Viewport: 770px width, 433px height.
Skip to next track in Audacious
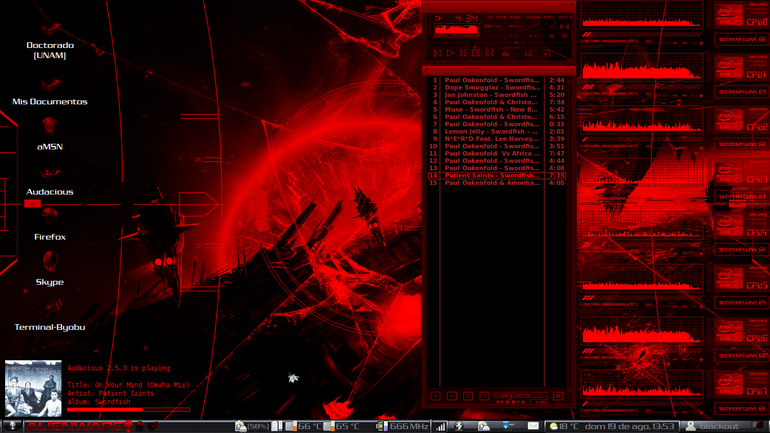(x=489, y=53)
